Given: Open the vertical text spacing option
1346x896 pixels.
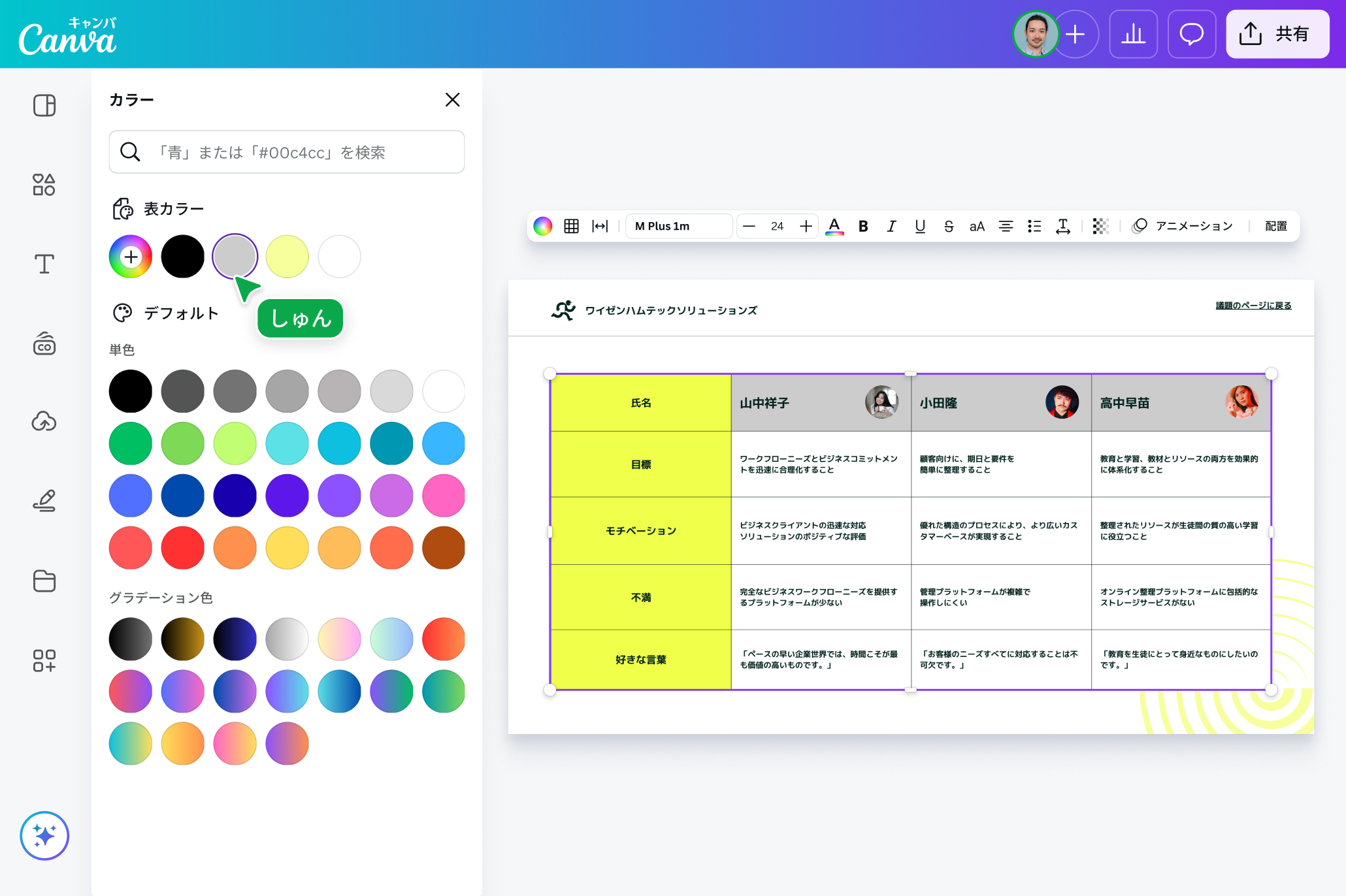Looking at the screenshot, I should [1063, 226].
